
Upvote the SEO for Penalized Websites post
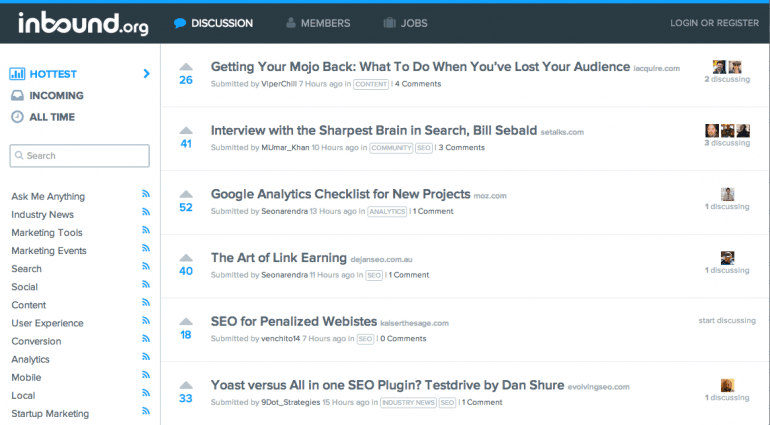coord(186,322)
